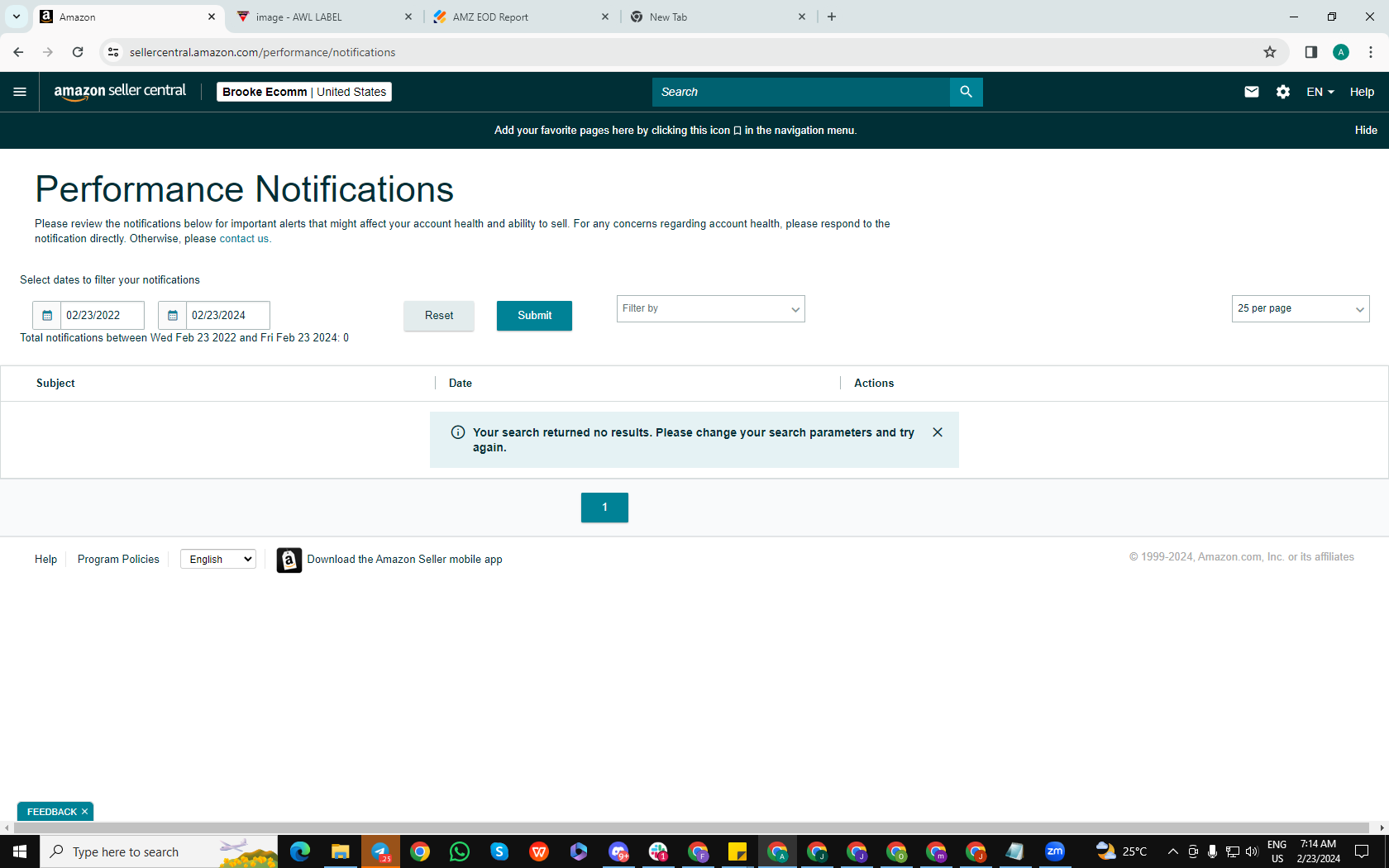Select page 1 in pagination
Image resolution: width=1389 pixels, height=868 pixels.
pyautogui.click(x=604, y=508)
